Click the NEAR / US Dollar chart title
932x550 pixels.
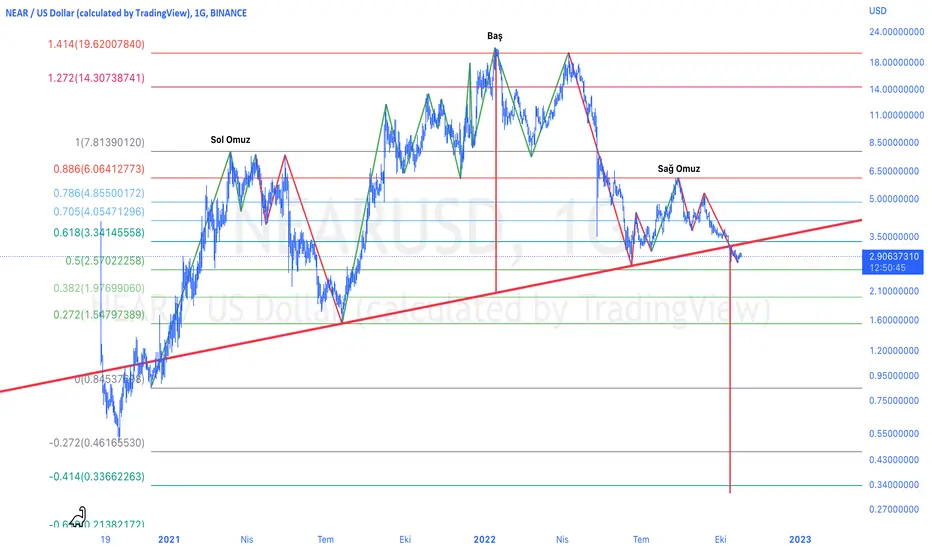click(x=126, y=12)
